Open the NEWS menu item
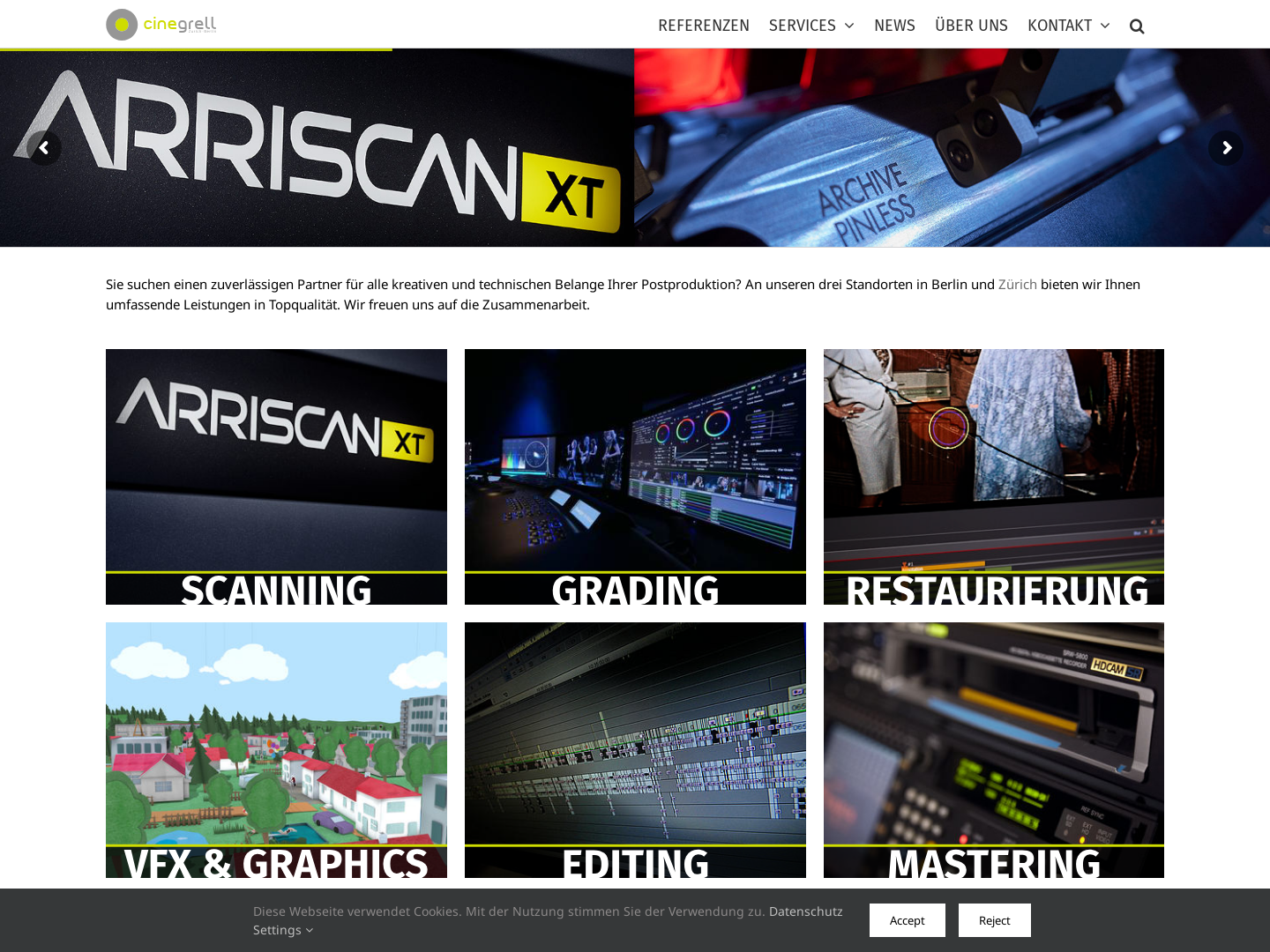This screenshot has height=952, width=1270. click(x=894, y=26)
